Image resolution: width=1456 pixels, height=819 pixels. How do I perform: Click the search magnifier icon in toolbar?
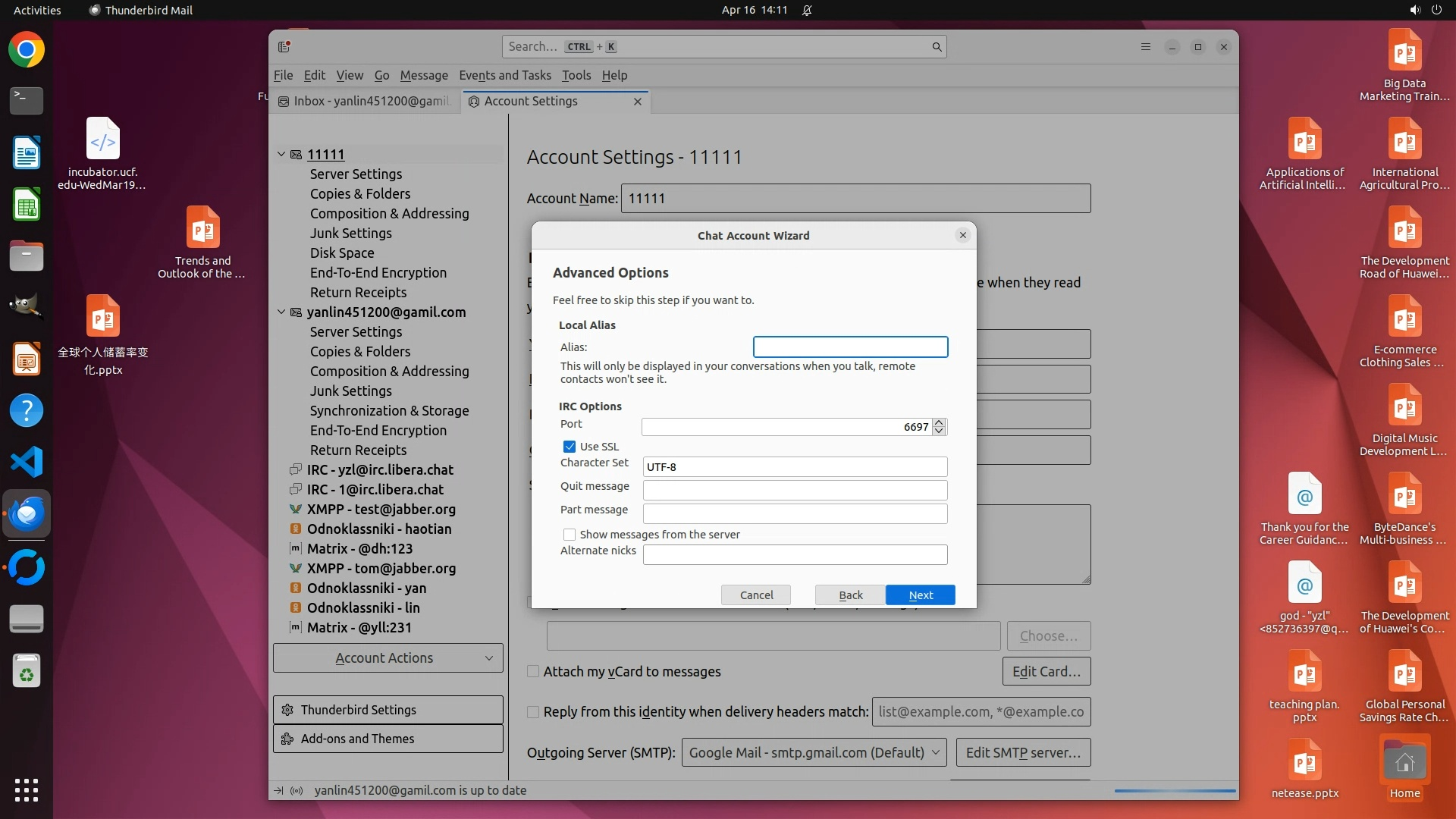[x=937, y=47]
